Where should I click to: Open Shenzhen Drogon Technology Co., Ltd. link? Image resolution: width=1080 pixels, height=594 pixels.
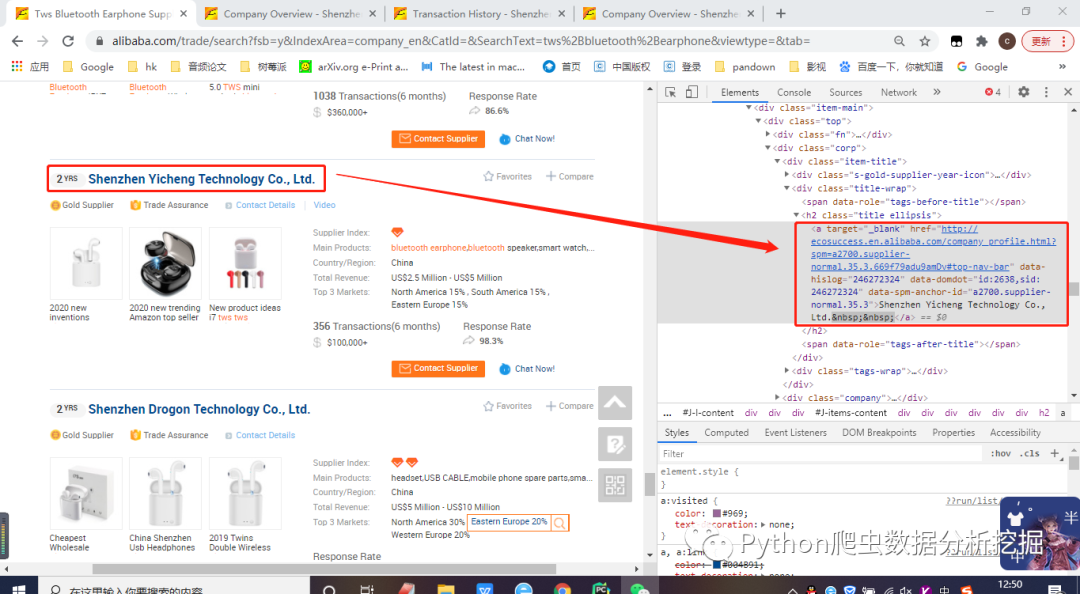click(199, 409)
